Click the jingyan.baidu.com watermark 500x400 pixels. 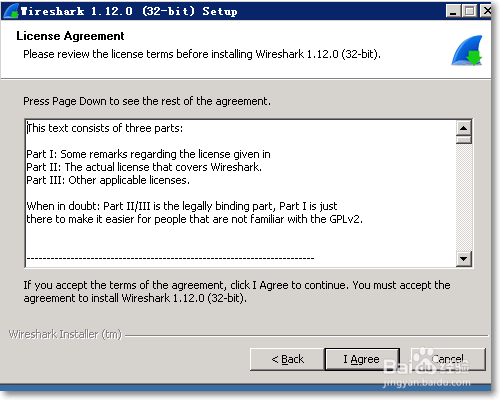pyautogui.click(x=427, y=382)
